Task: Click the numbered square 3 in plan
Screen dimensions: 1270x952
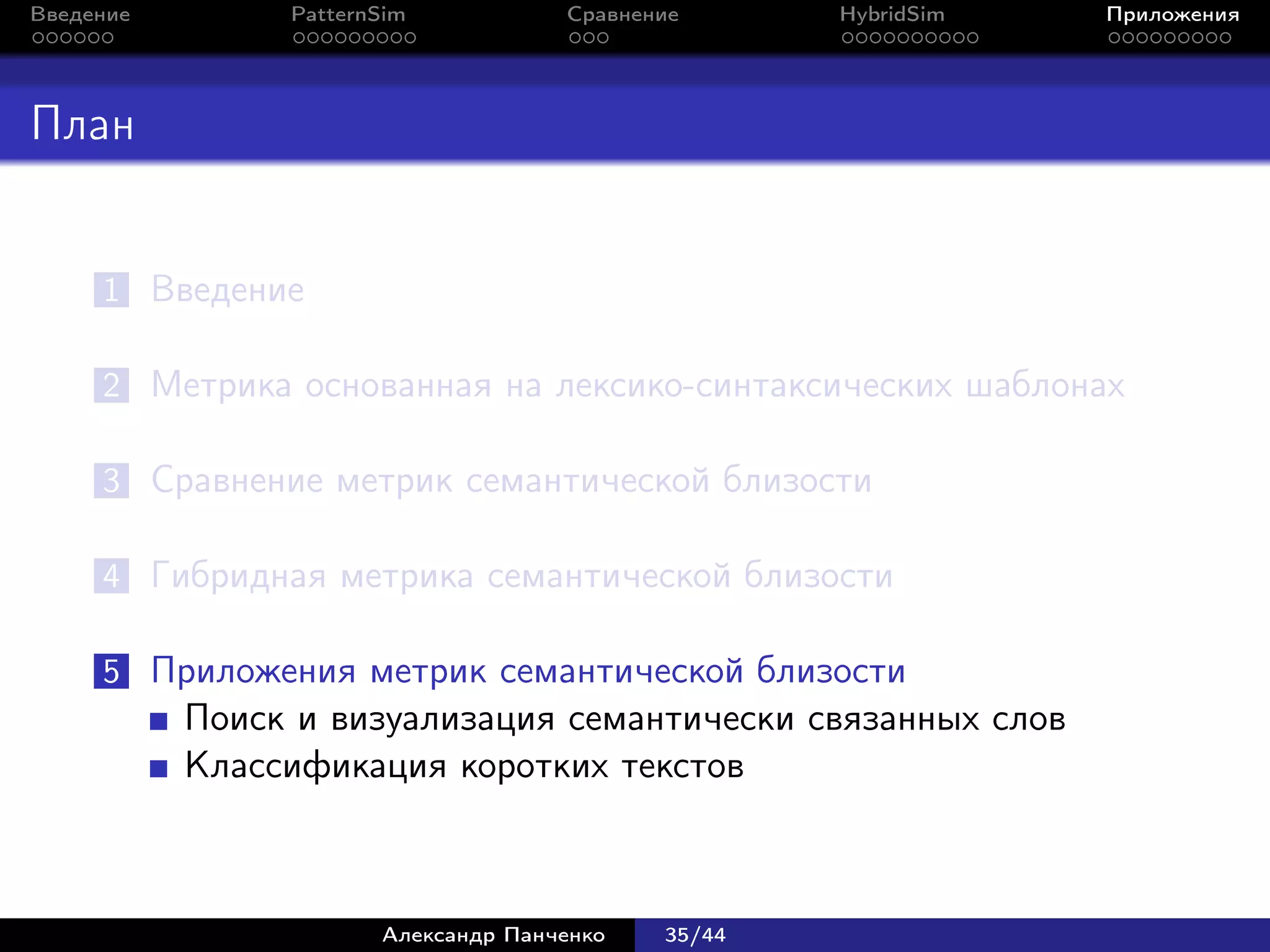Action: point(112,480)
